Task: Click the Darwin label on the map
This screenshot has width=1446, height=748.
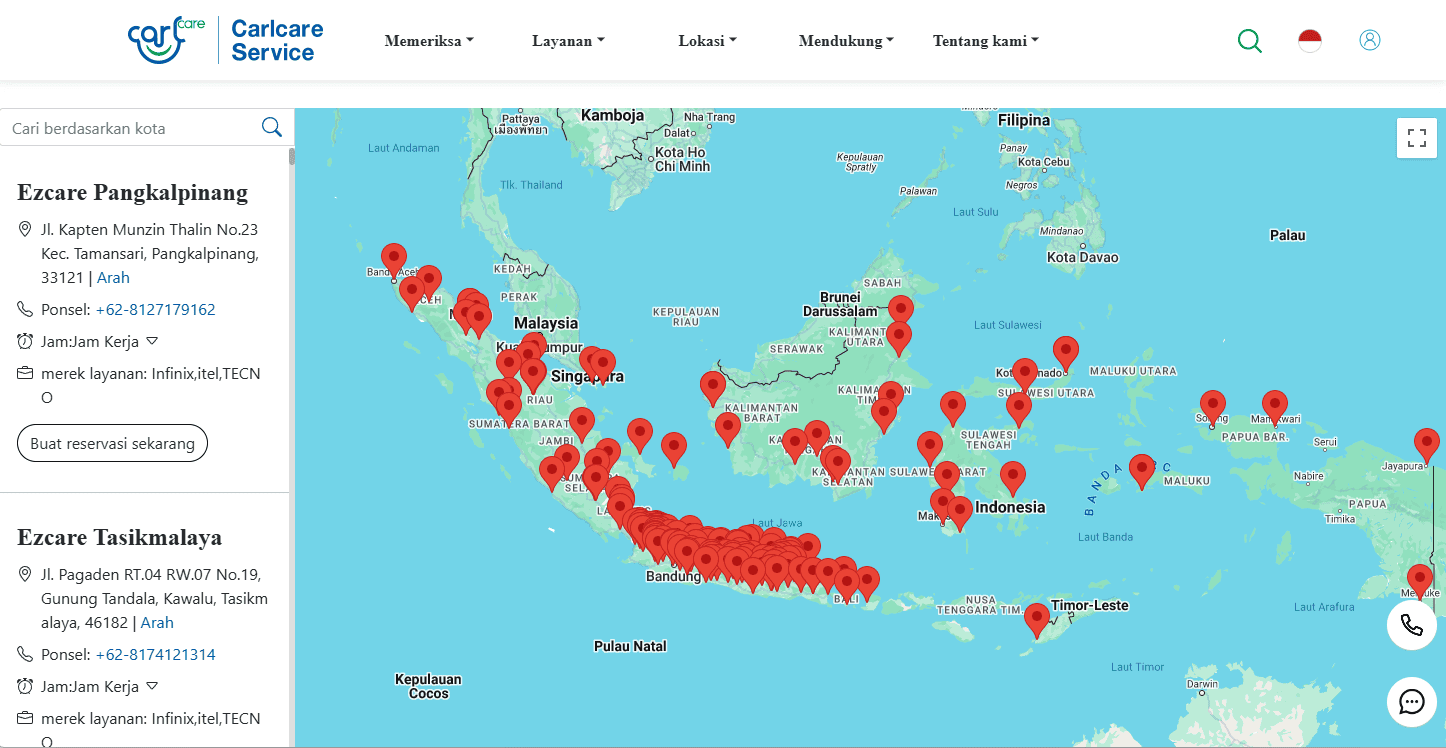Action: coord(1202,684)
